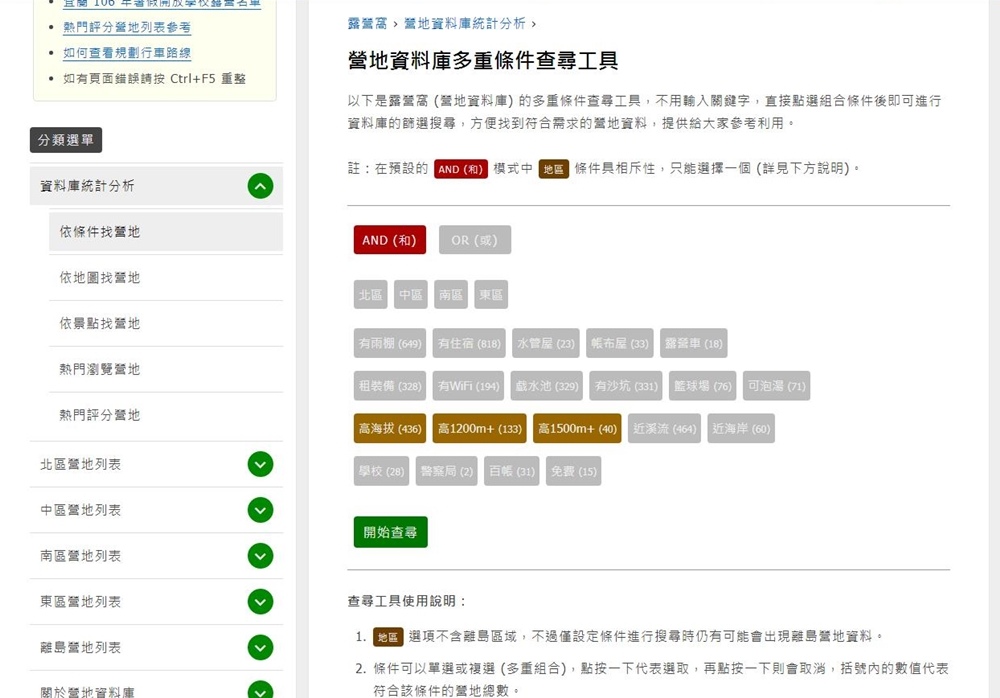Viewport: 1000px width, 698px height.
Task: Toggle the 帳布屋 (33) filter
Action: [619, 343]
